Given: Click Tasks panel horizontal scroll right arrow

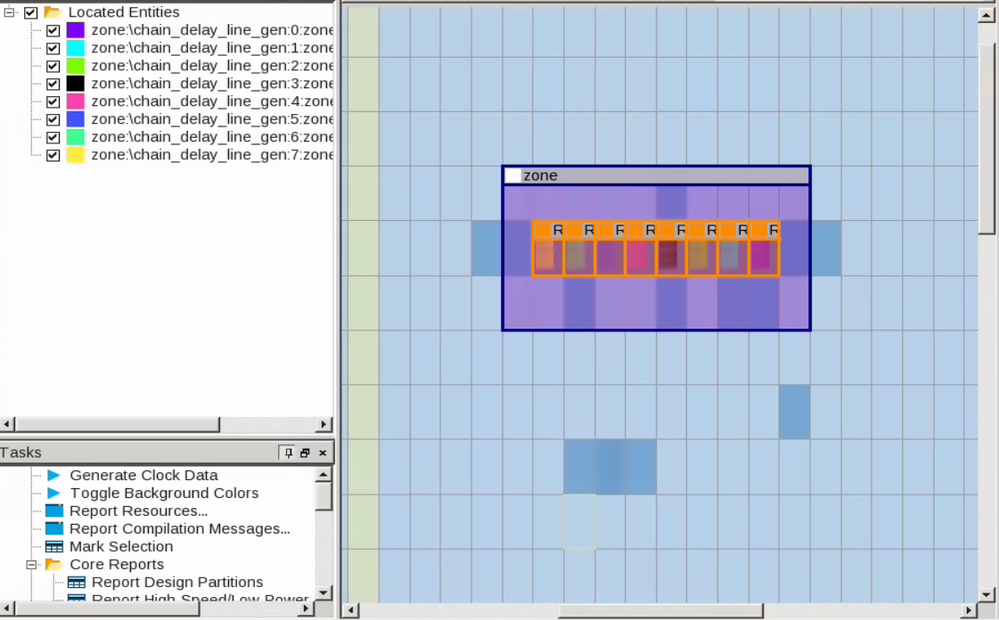Looking at the screenshot, I should coord(306,609).
